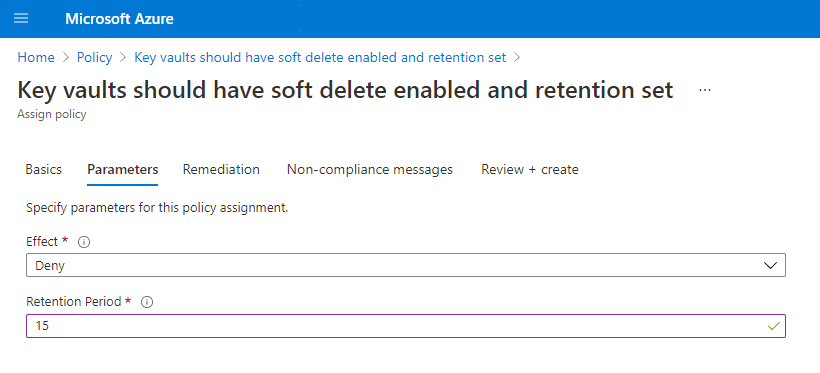820x373 pixels.
Task: Go back to Policy breadcrumb
Action: (x=95, y=58)
